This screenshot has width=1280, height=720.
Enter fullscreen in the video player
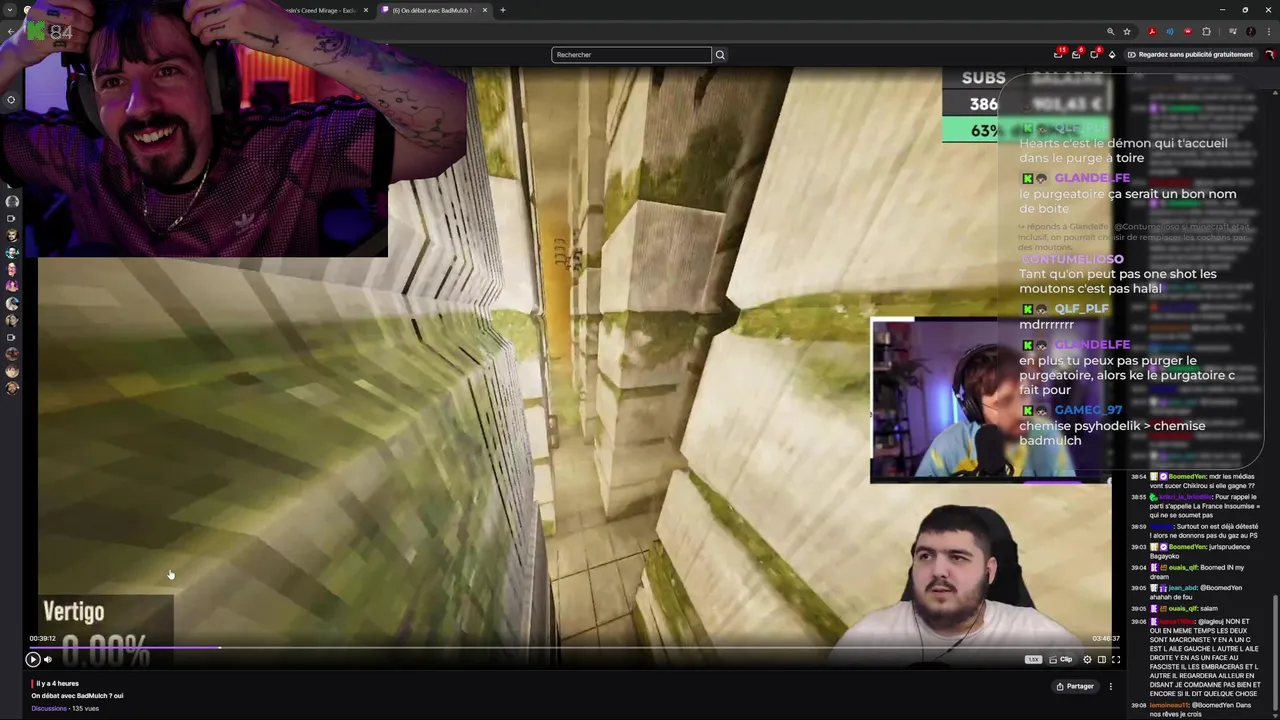[1116, 659]
